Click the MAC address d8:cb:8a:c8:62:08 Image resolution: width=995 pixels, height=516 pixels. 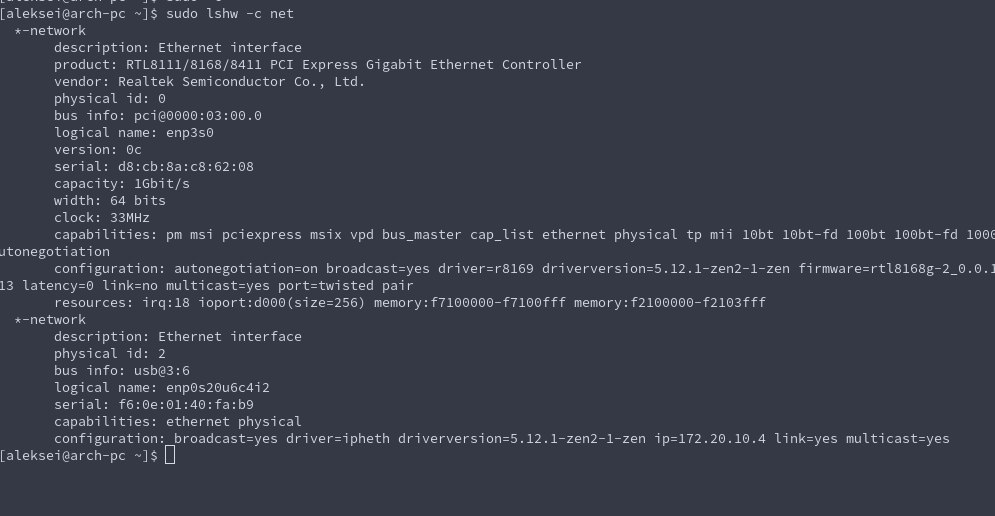click(x=186, y=167)
